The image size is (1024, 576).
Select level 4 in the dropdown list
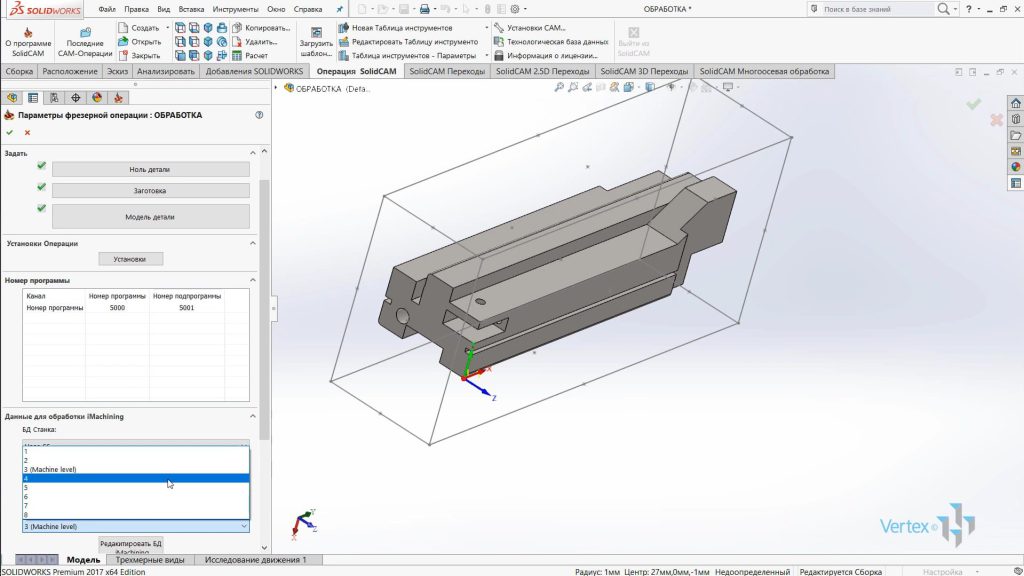[x=136, y=479]
